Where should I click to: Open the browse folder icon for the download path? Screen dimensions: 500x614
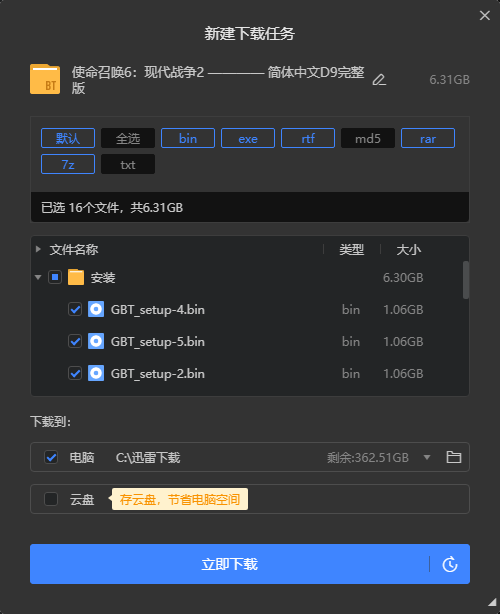(x=454, y=457)
